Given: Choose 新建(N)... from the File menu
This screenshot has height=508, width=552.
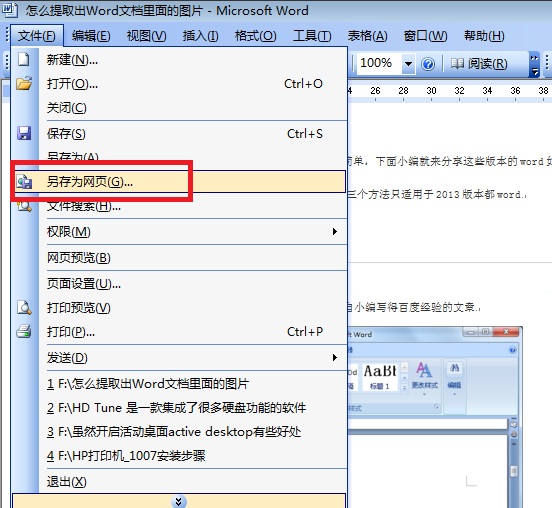Looking at the screenshot, I should point(179,59).
